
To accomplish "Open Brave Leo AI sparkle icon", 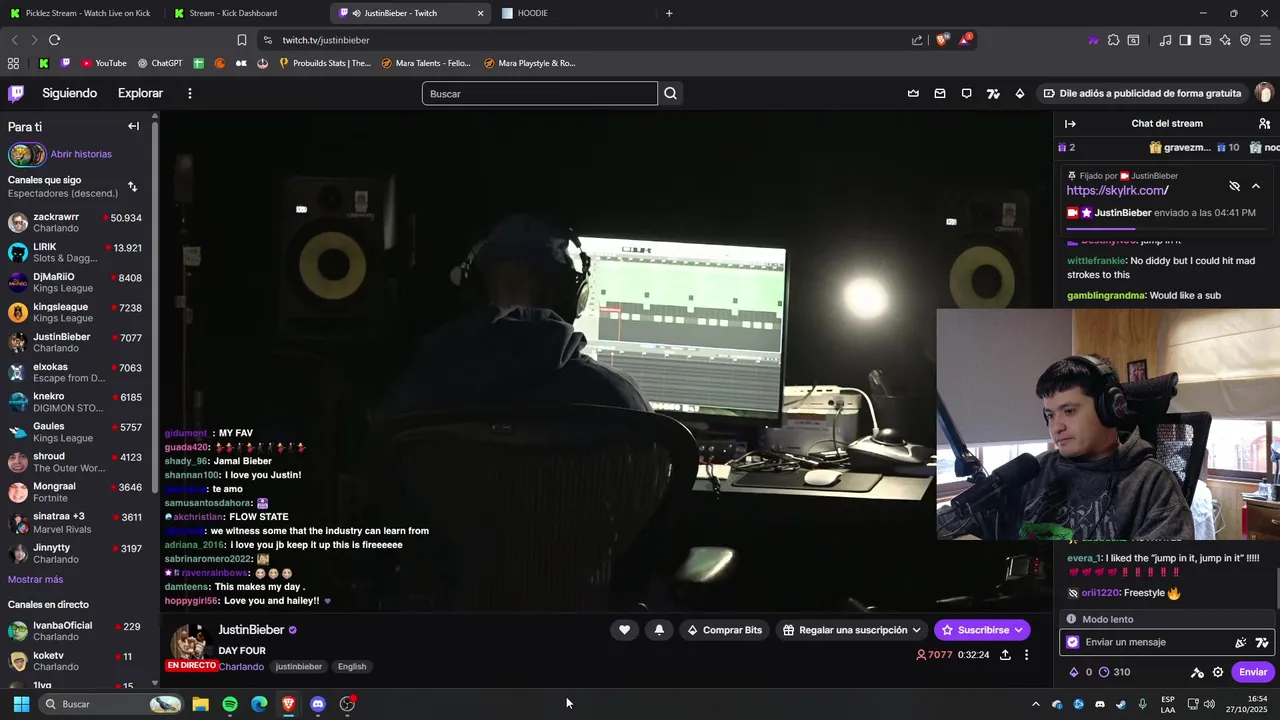I will [1225, 40].
